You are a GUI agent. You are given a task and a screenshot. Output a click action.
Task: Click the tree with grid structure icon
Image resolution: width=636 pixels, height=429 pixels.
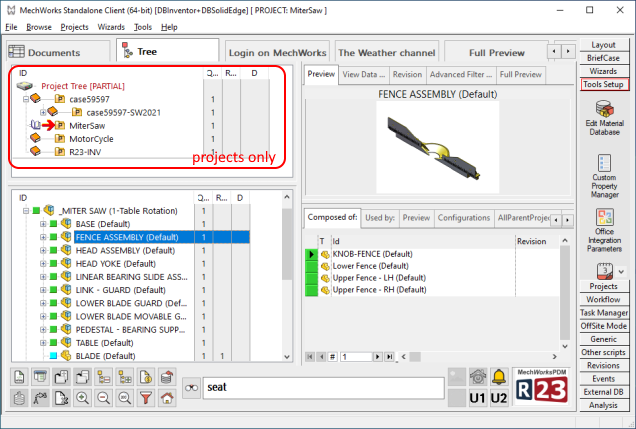(x=125, y=377)
